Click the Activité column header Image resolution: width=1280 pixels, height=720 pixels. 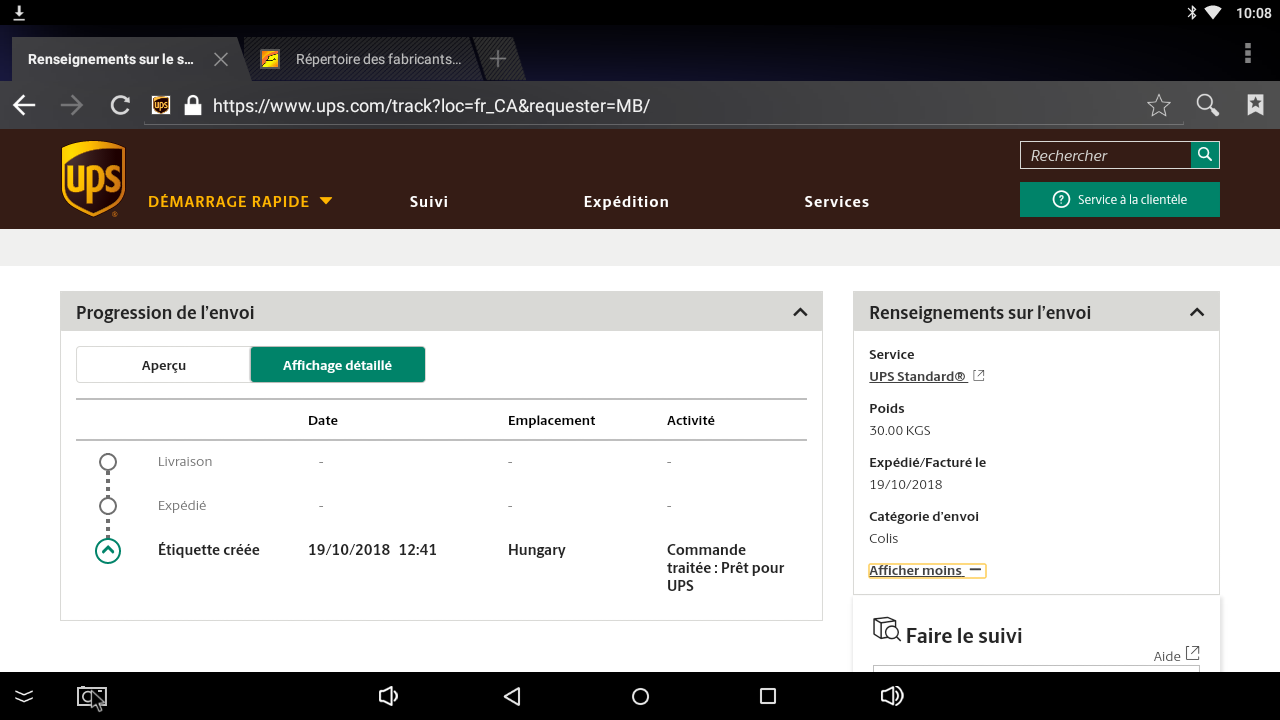(691, 420)
